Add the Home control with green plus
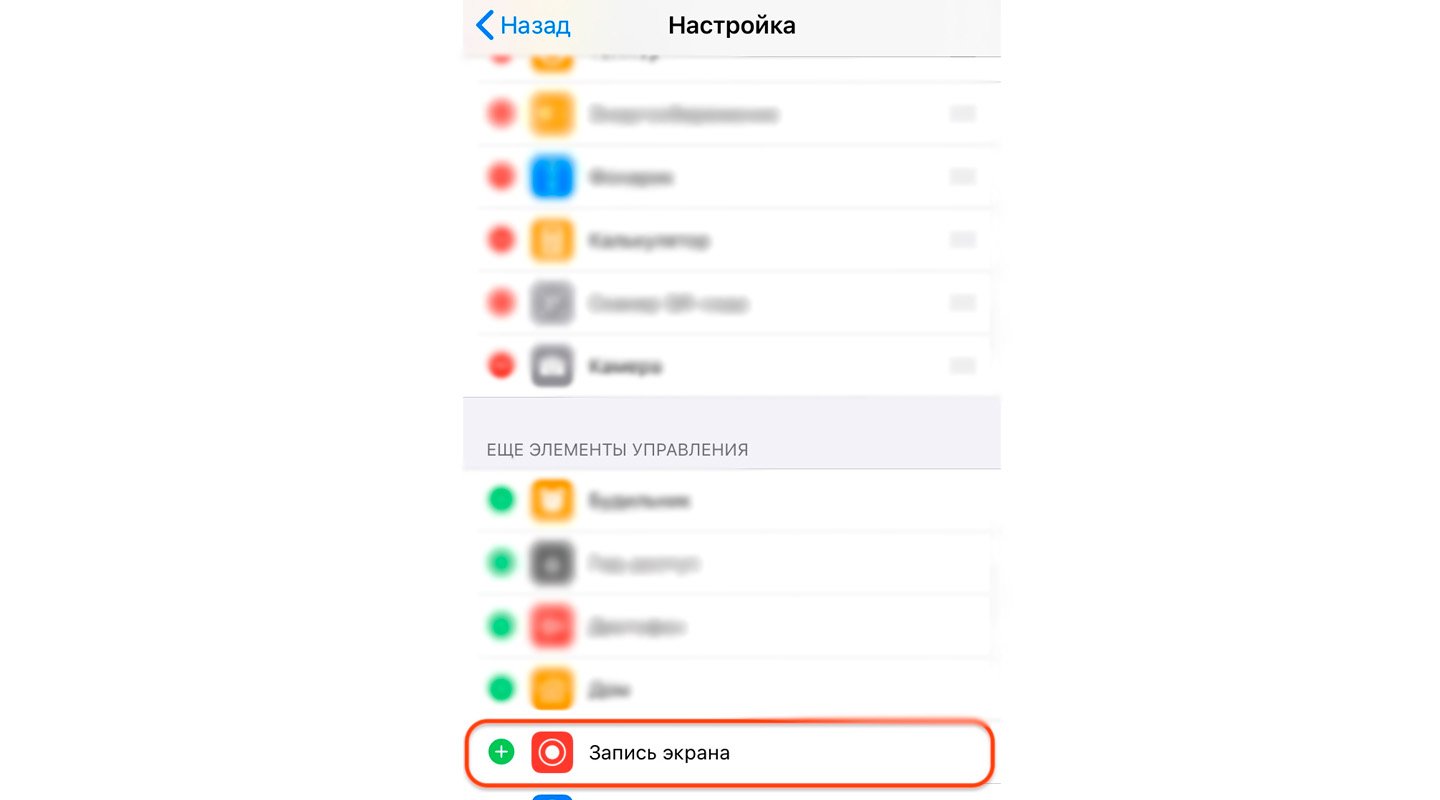The width and height of the screenshot is (1440, 800). 501,689
